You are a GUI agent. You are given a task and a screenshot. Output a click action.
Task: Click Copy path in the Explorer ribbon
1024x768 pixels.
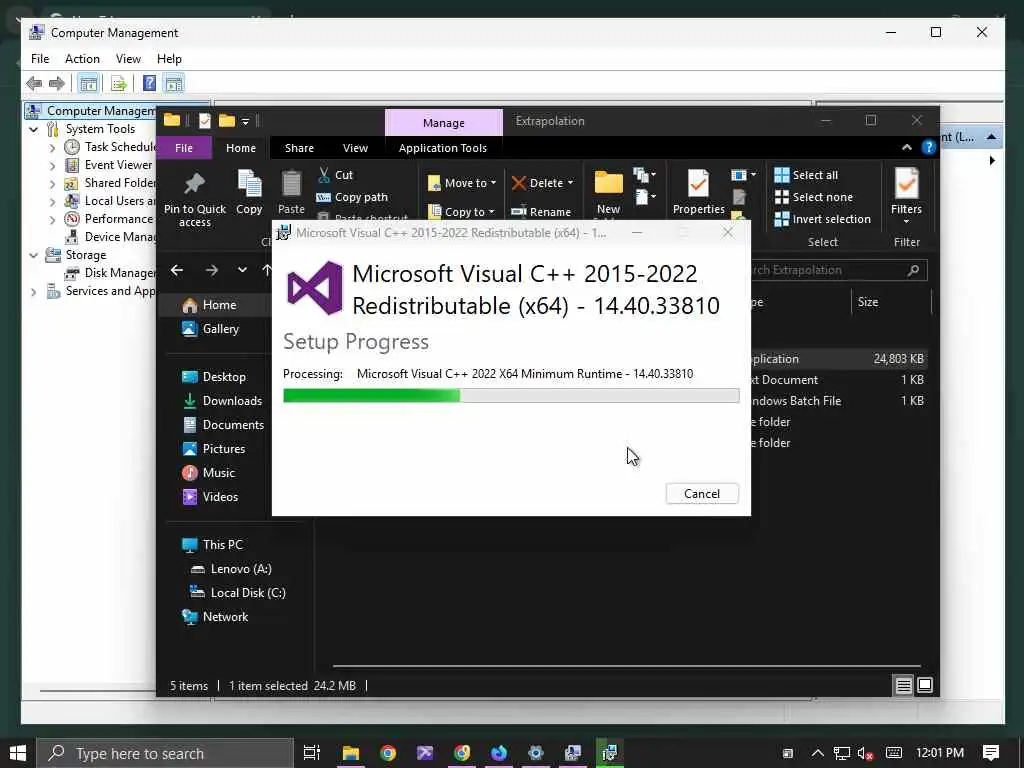click(x=352, y=197)
